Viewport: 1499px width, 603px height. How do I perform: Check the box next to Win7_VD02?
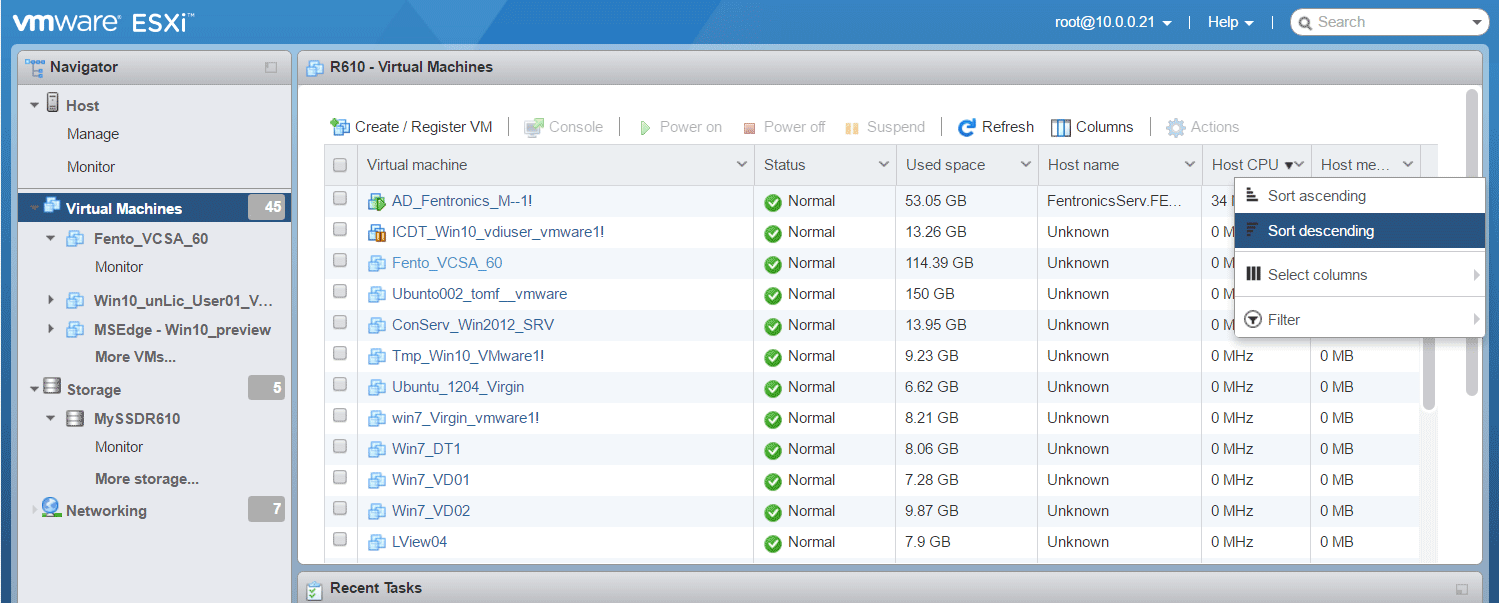[x=340, y=509]
